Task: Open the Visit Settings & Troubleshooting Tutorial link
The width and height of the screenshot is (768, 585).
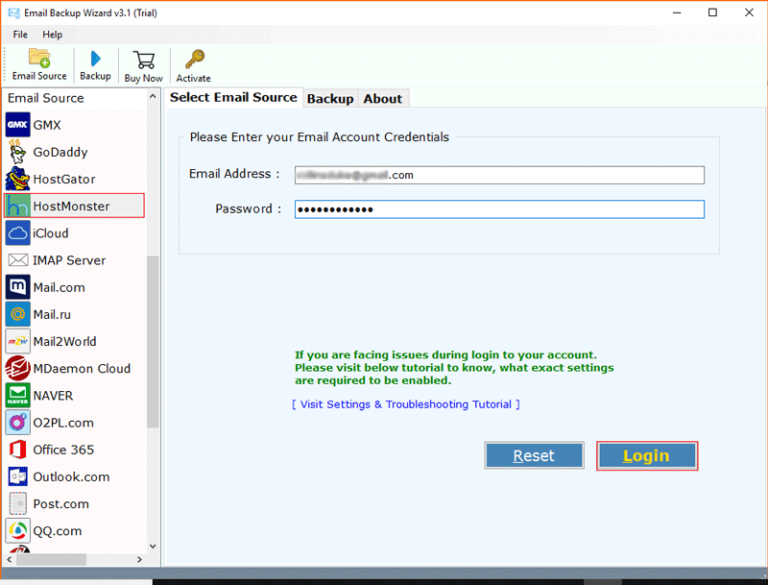Action: click(x=406, y=404)
